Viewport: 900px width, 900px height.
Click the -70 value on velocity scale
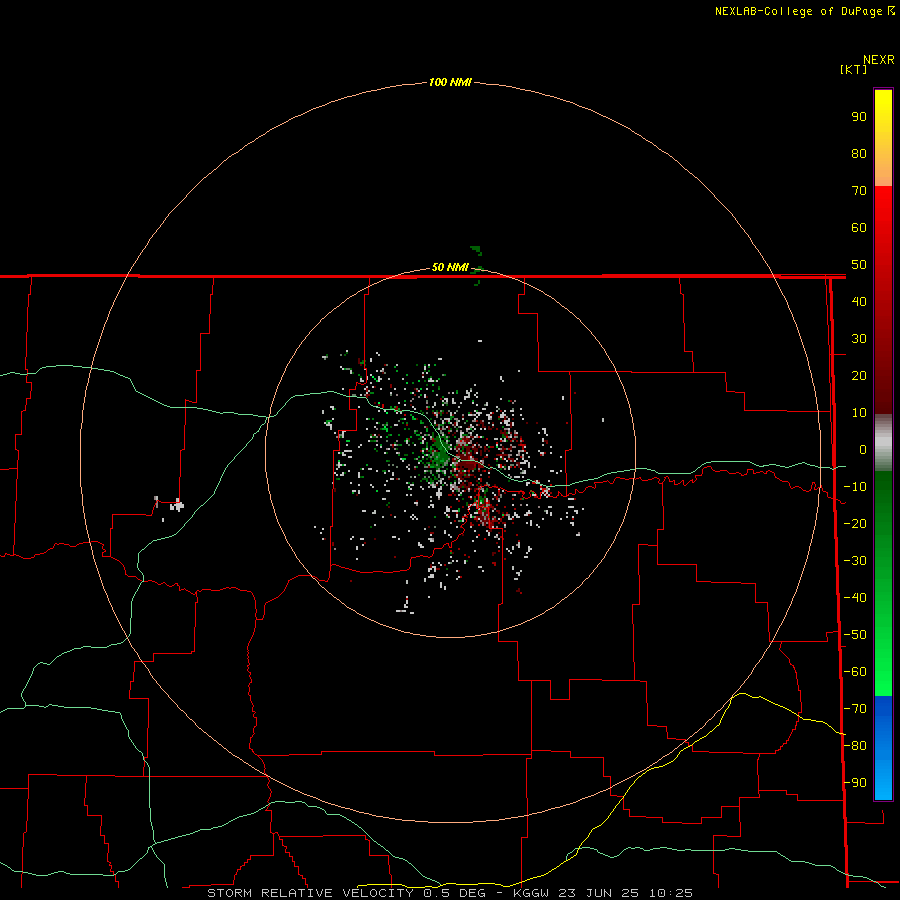click(x=855, y=709)
